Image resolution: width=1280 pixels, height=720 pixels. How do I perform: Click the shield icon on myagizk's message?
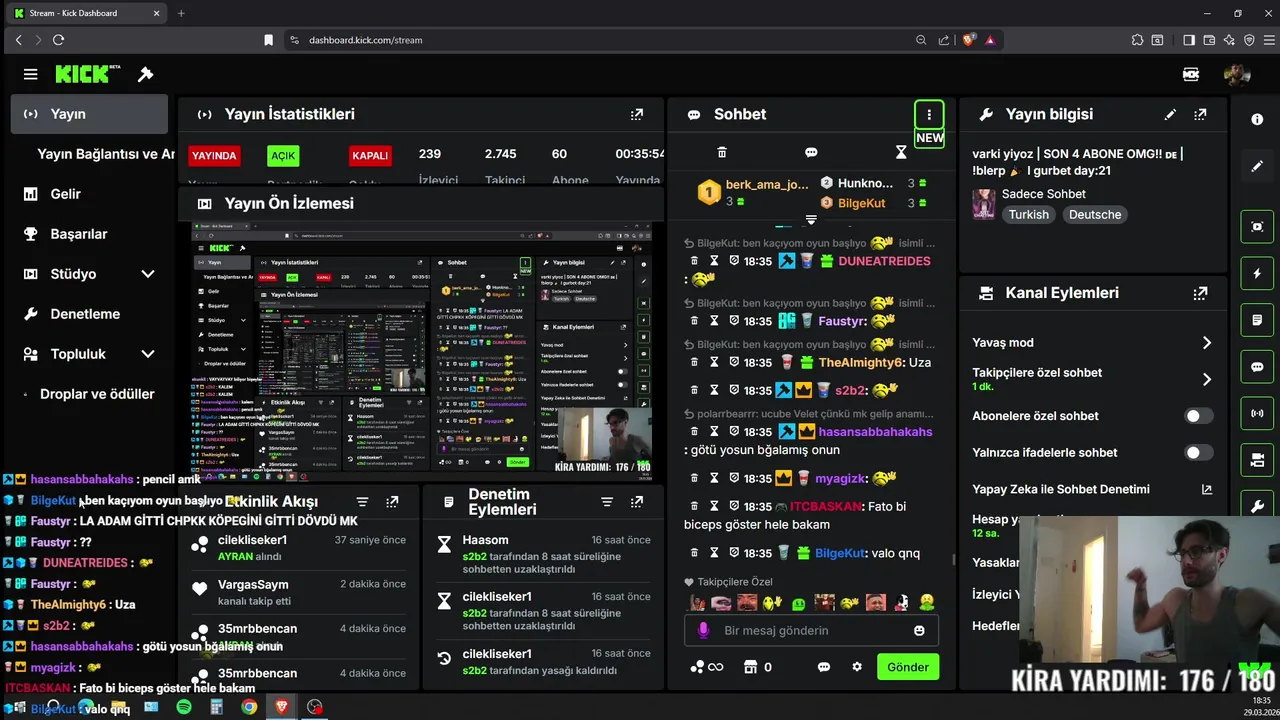tap(734, 478)
